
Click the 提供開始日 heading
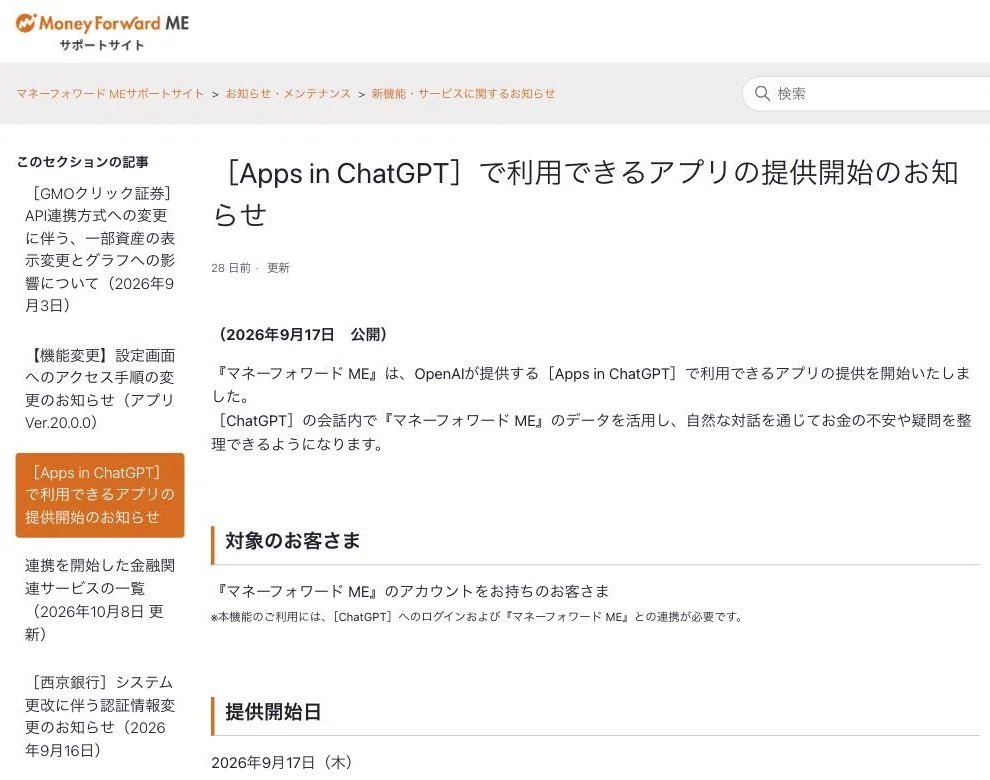273,712
